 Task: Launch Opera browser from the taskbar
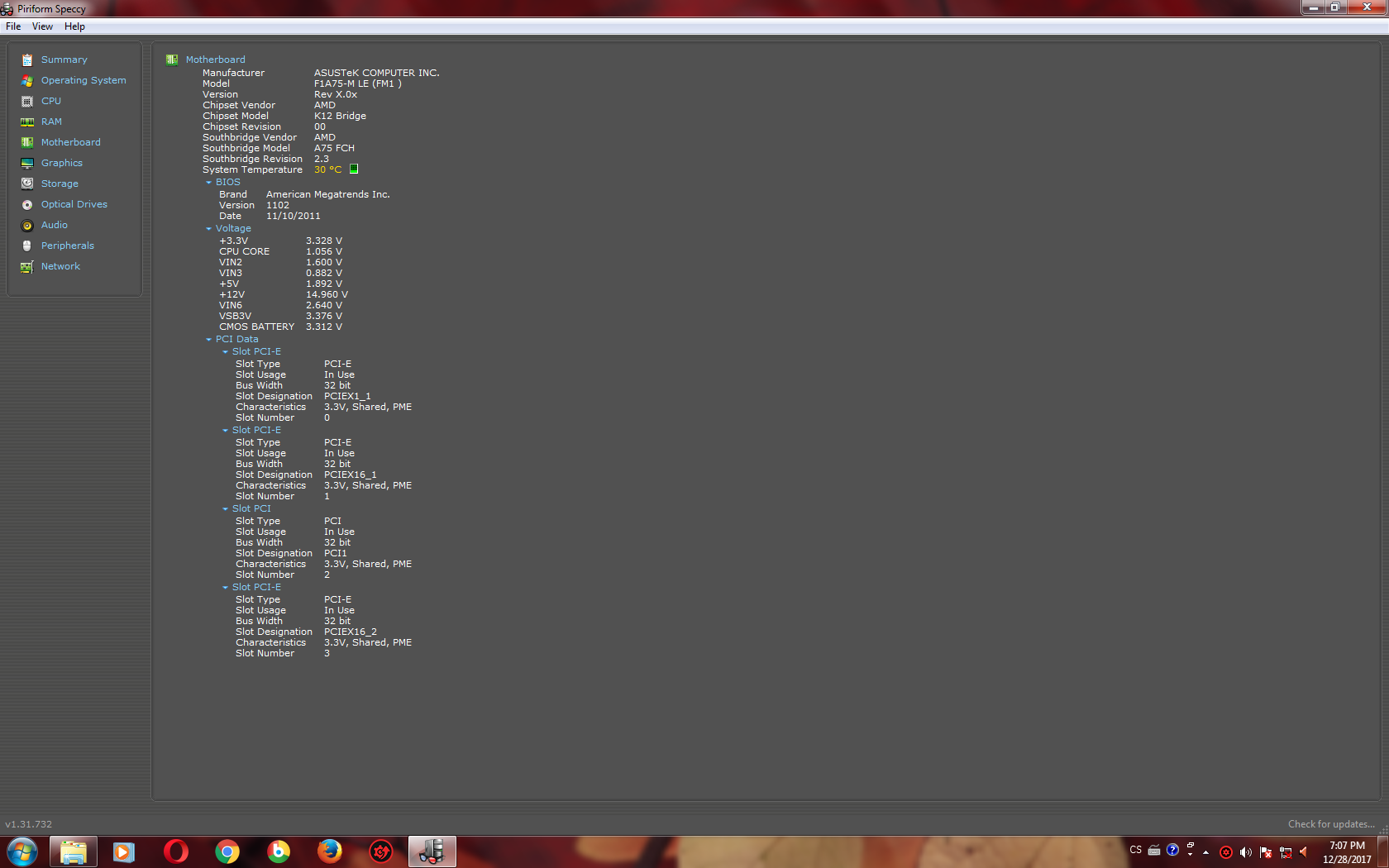(176, 851)
